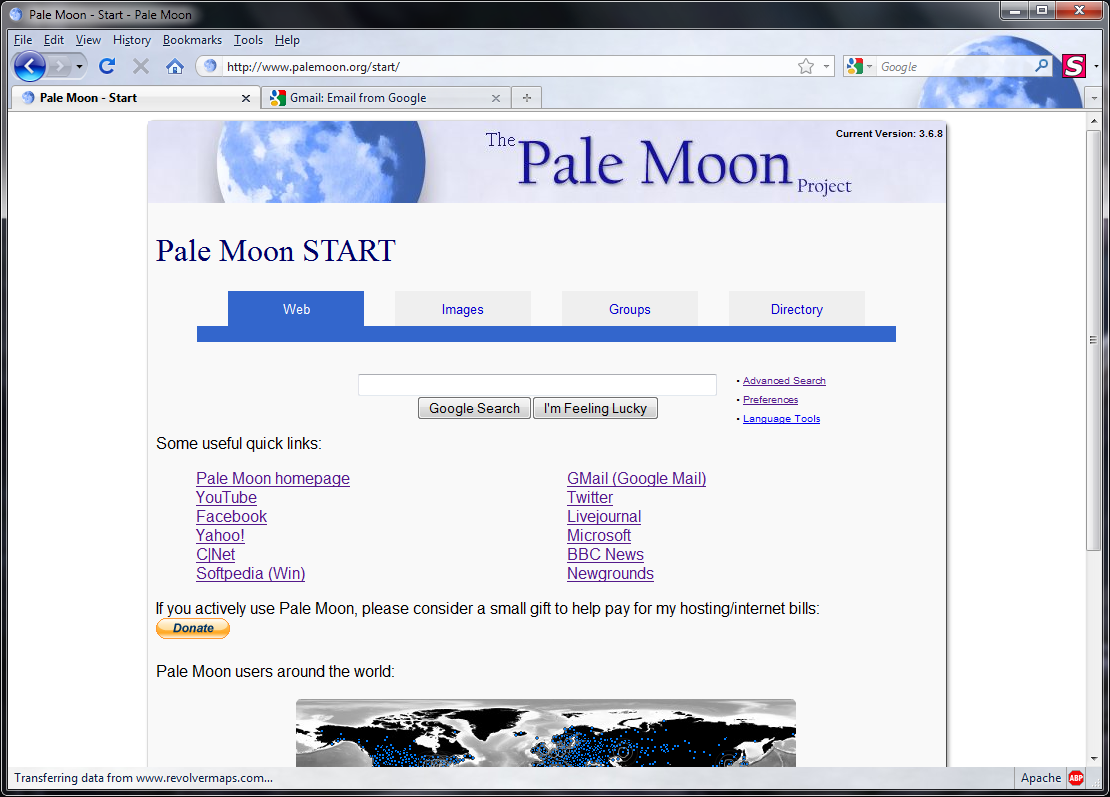The height and width of the screenshot is (797, 1110).
Task: Open the BBC News link
Action: point(605,555)
